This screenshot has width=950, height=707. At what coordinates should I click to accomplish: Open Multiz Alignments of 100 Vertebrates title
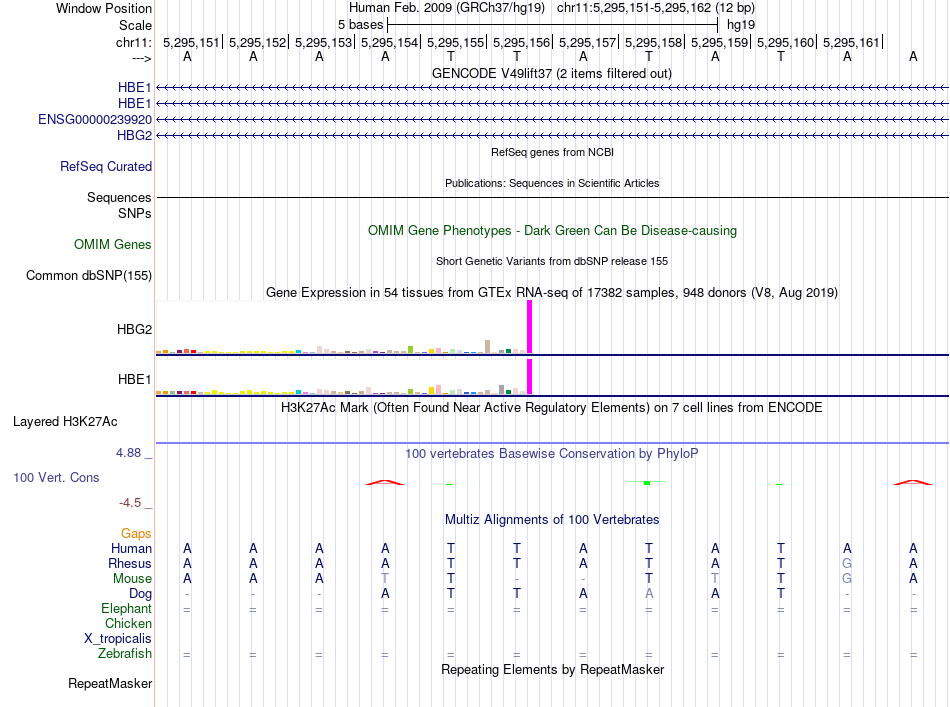pos(552,519)
